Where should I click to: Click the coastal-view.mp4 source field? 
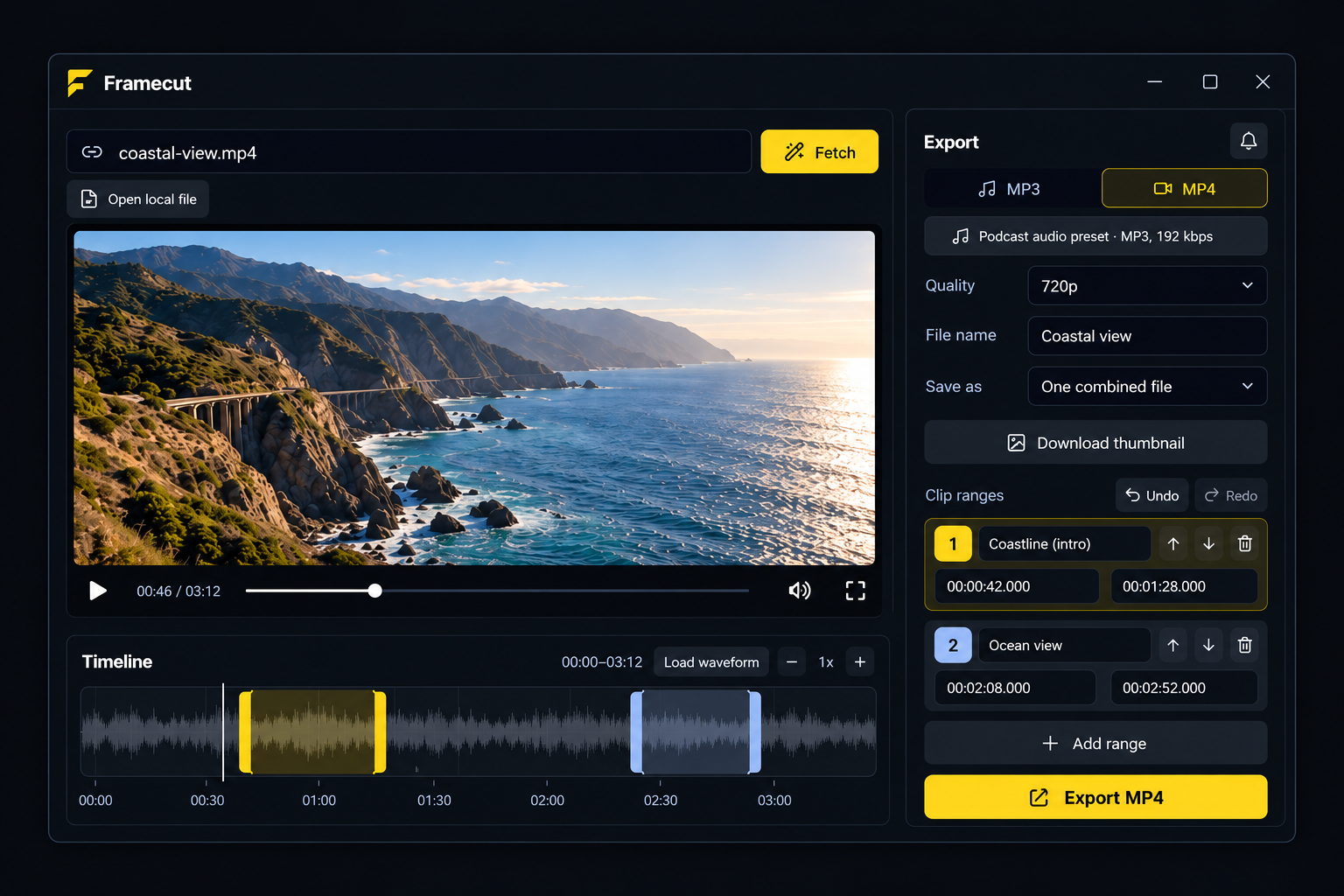pyautogui.click(x=409, y=152)
